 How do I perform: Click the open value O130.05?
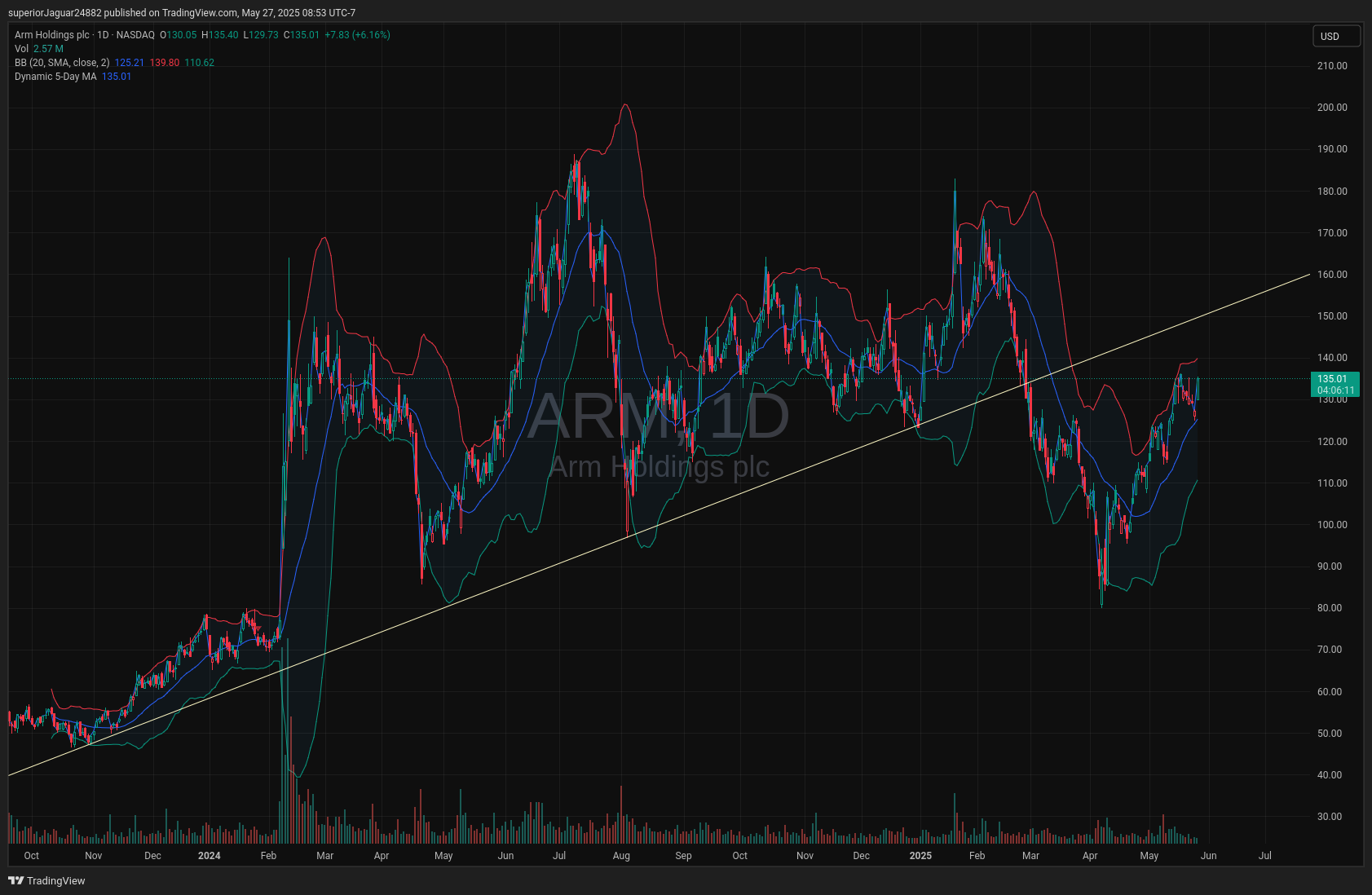179,35
